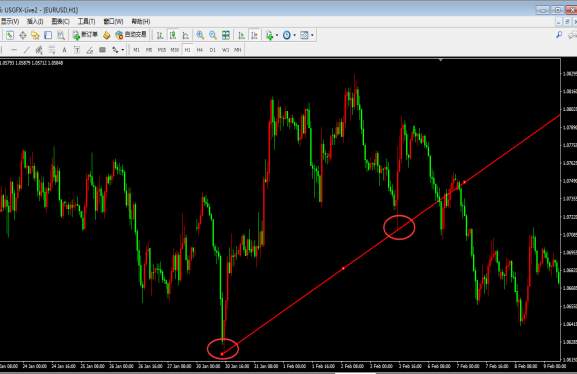Open the 插入(I) Insert menu
The width and height of the screenshot is (577, 374).
pos(35,21)
